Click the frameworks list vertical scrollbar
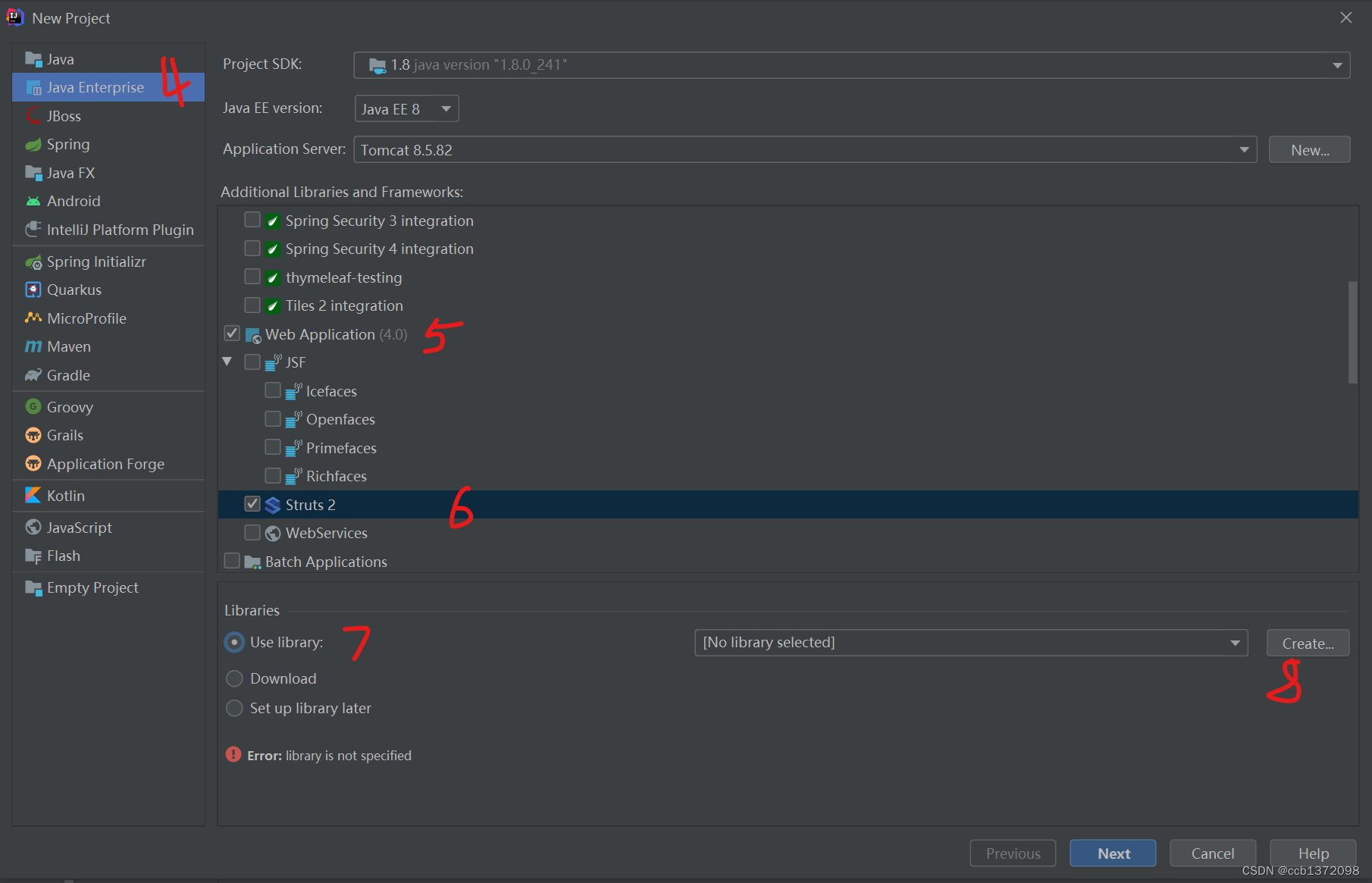The width and height of the screenshot is (1372, 883). click(1352, 332)
